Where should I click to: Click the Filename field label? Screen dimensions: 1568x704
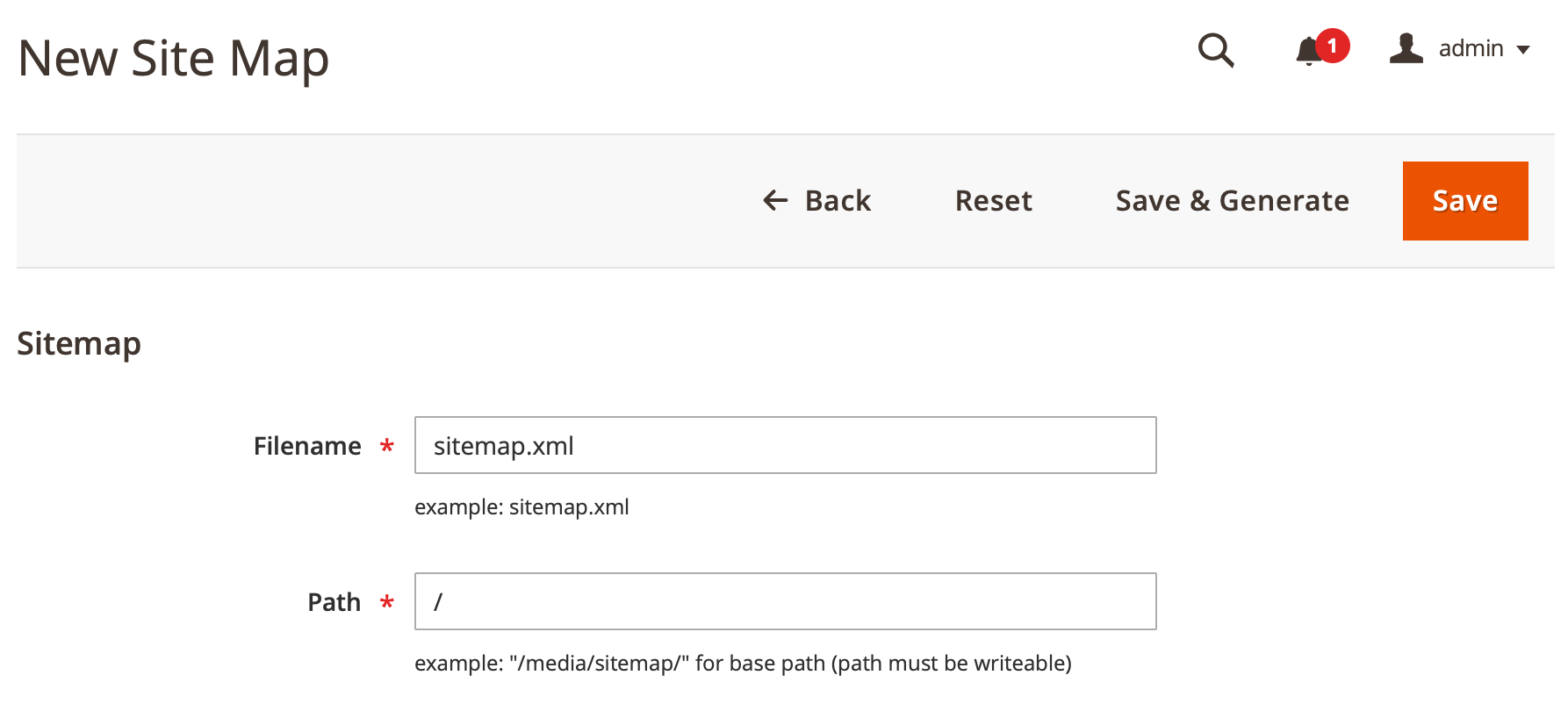pos(307,446)
